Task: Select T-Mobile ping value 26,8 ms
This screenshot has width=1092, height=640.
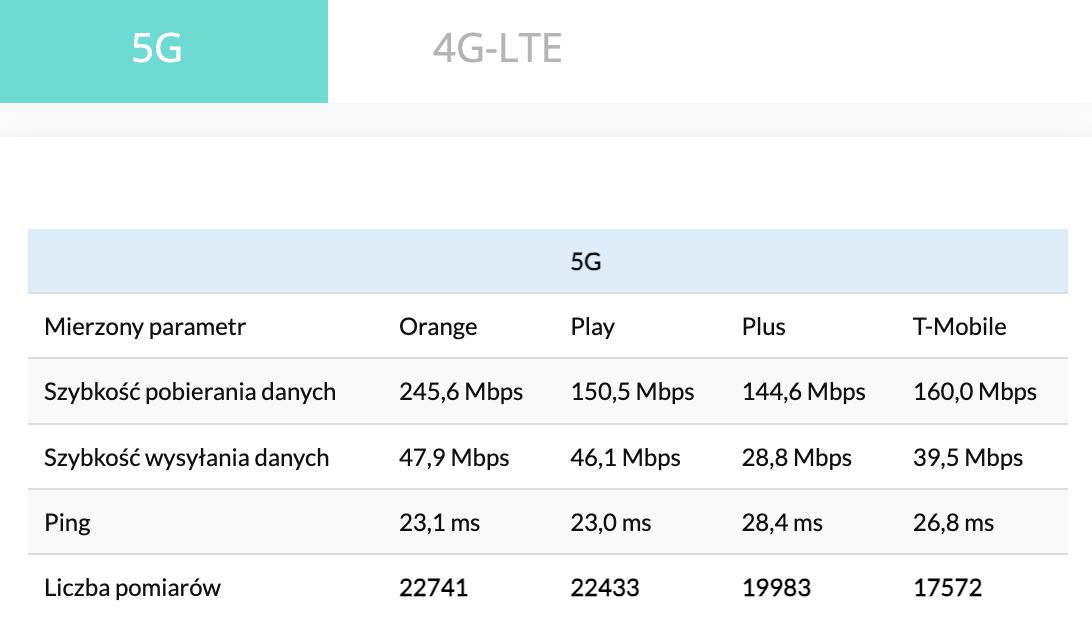Action: [x=954, y=523]
